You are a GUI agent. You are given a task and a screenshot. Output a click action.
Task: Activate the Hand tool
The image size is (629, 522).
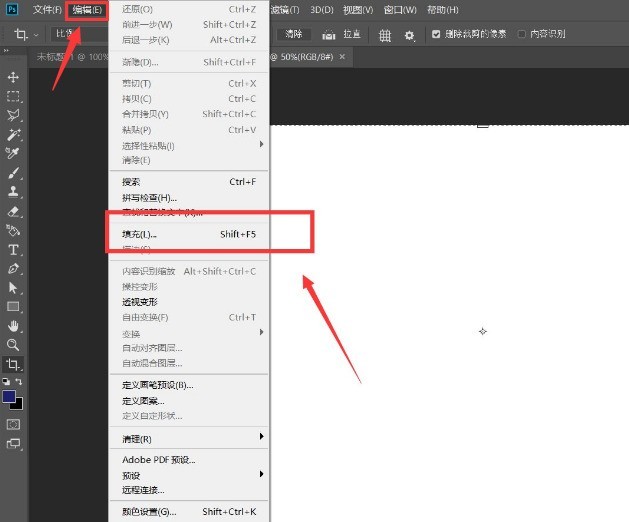point(13,325)
